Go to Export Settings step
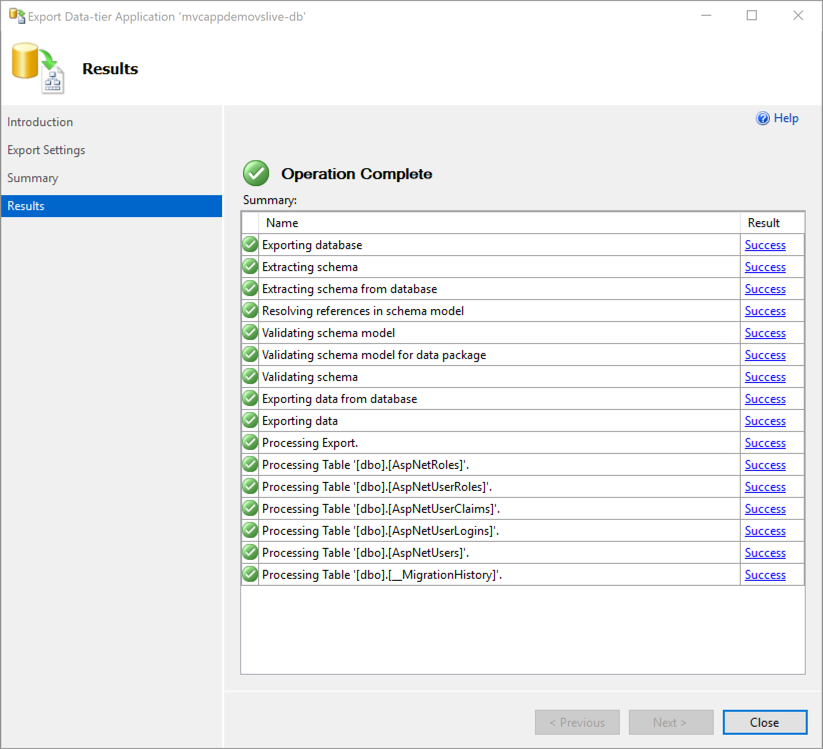The image size is (823, 749). [x=46, y=150]
